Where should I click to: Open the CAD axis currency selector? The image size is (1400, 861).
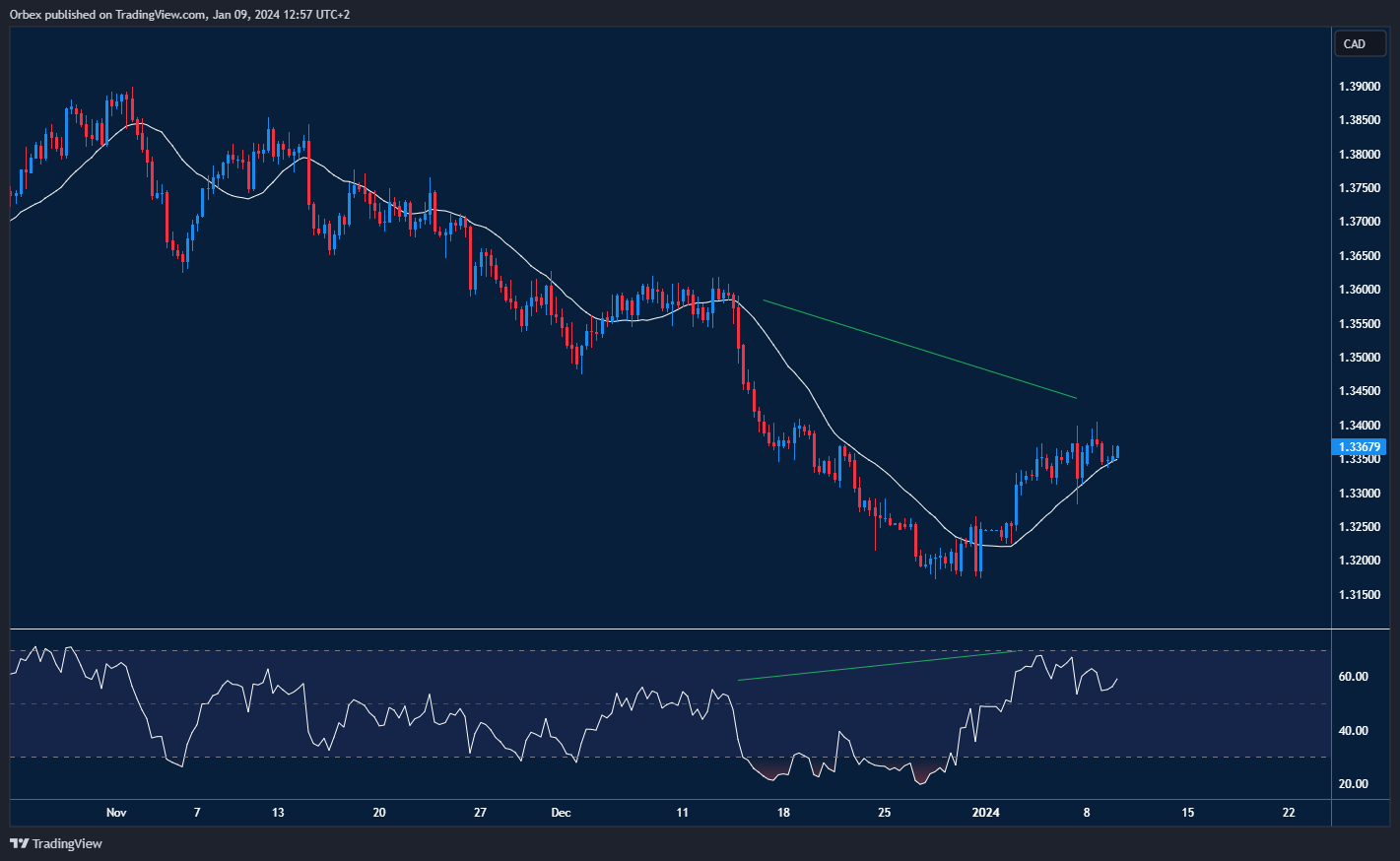point(1359,43)
